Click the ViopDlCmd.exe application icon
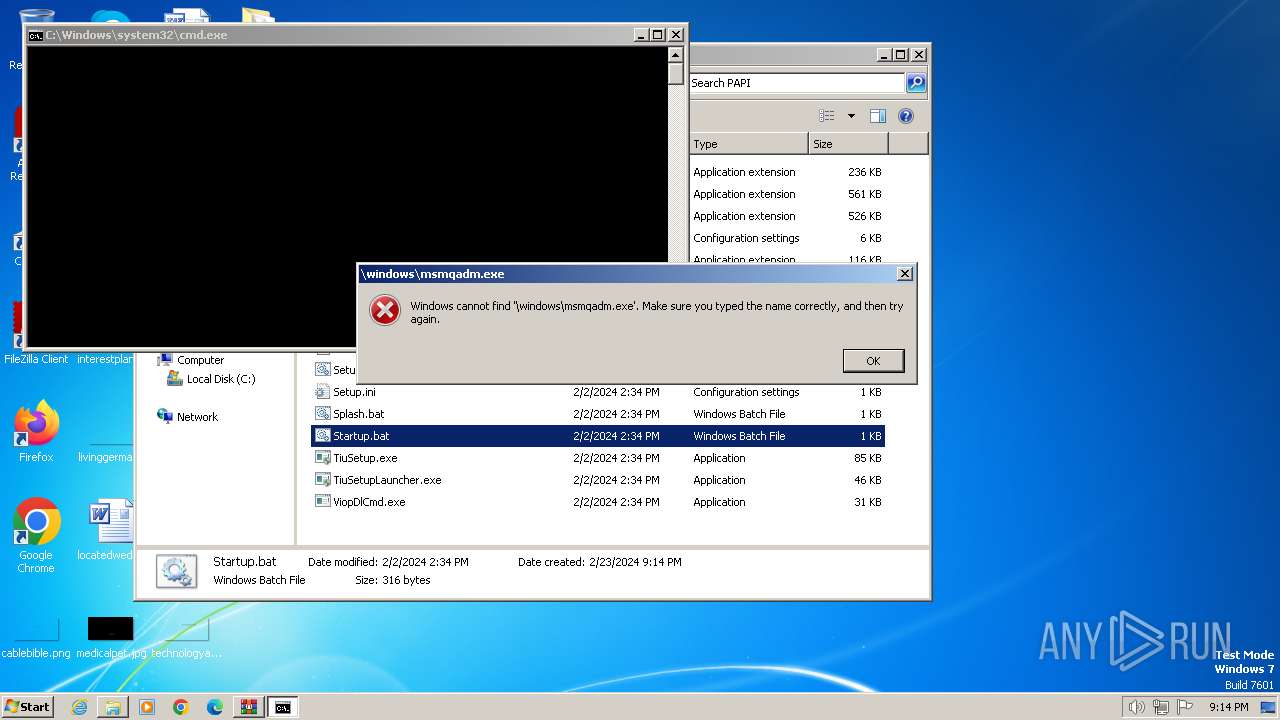Image resolution: width=1280 pixels, height=720 pixels. (x=322, y=502)
